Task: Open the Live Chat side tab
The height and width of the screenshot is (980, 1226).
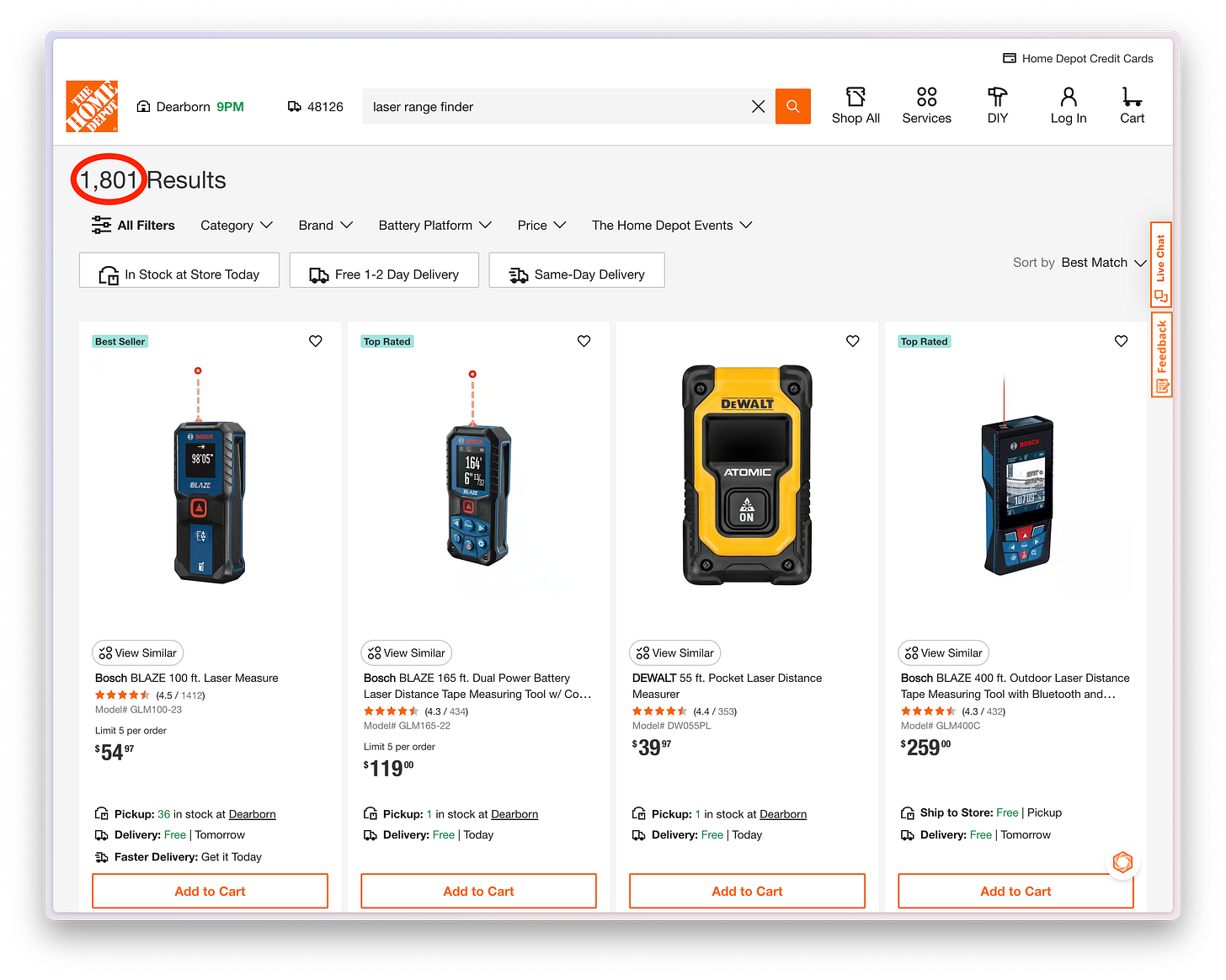Action: [1161, 264]
